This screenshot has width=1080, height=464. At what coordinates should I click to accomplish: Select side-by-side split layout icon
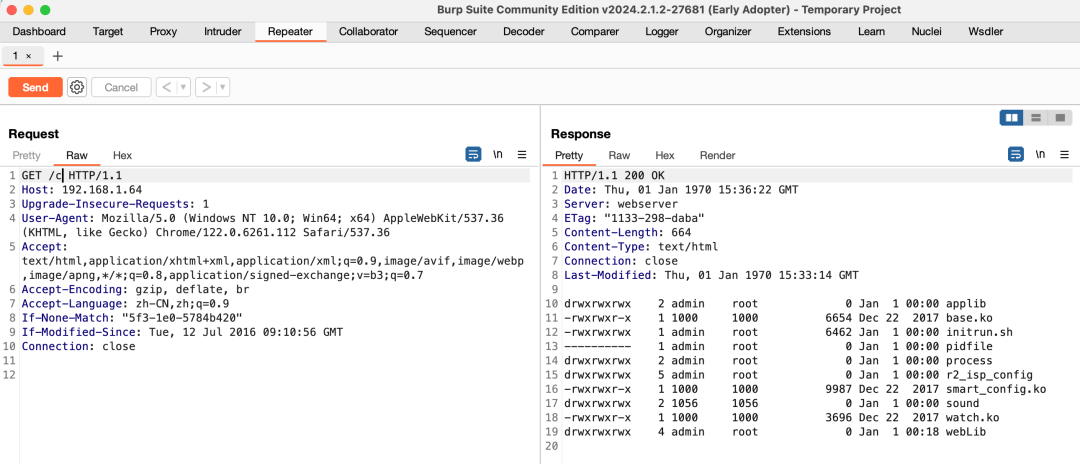point(1012,118)
